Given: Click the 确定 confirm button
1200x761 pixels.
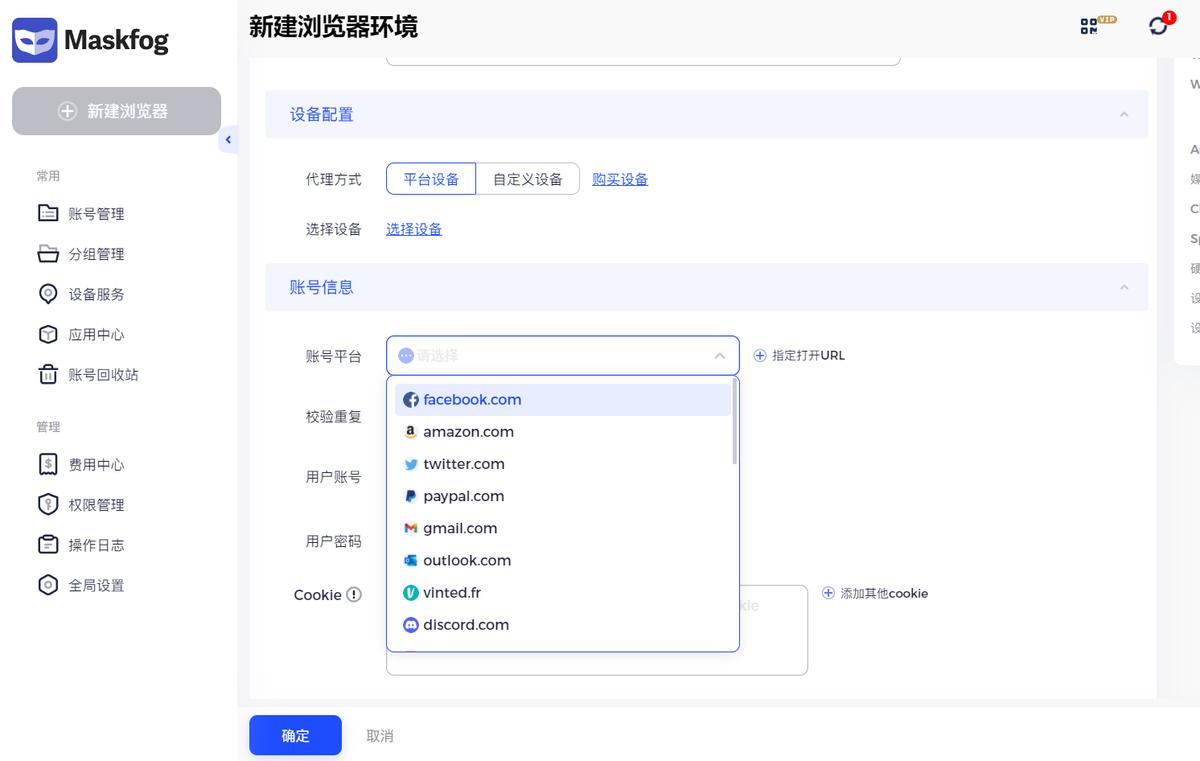Looking at the screenshot, I should tap(295, 735).
